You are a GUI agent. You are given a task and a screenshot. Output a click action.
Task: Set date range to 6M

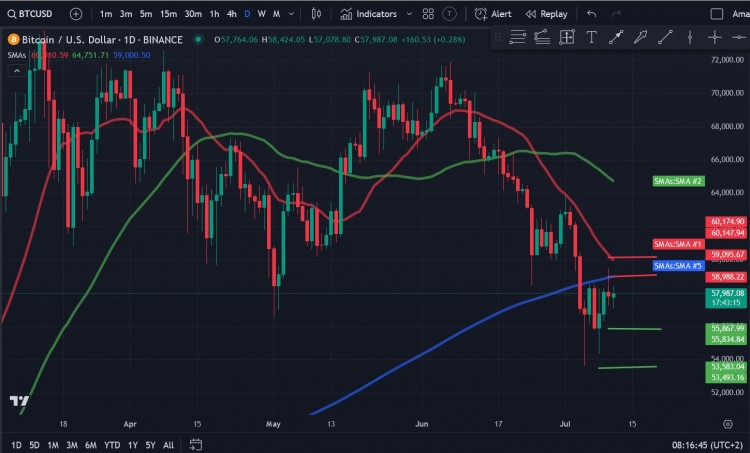click(91, 445)
